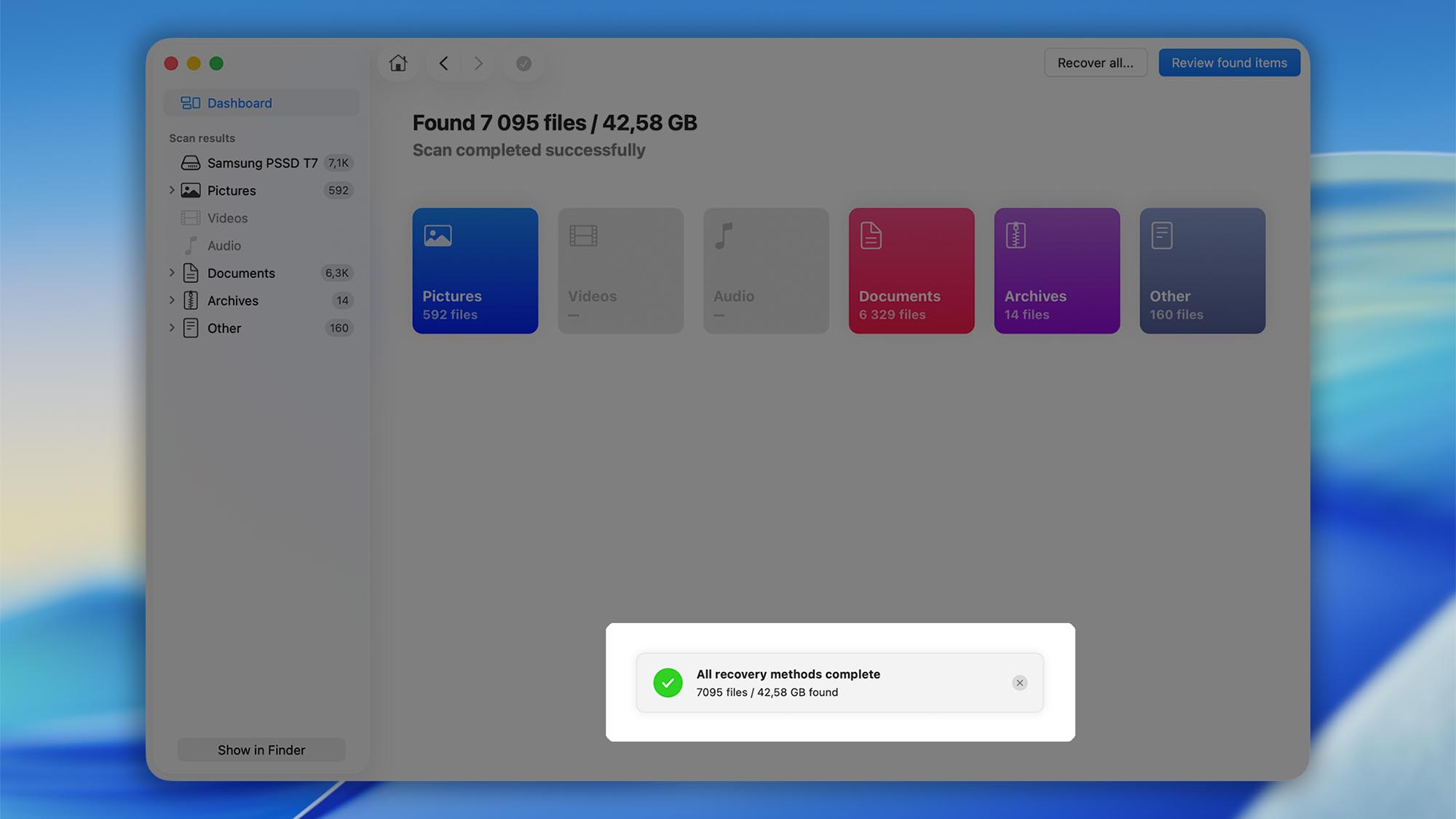
Task: Click the Samsung PSSD T7 drive icon
Action: tap(190, 162)
